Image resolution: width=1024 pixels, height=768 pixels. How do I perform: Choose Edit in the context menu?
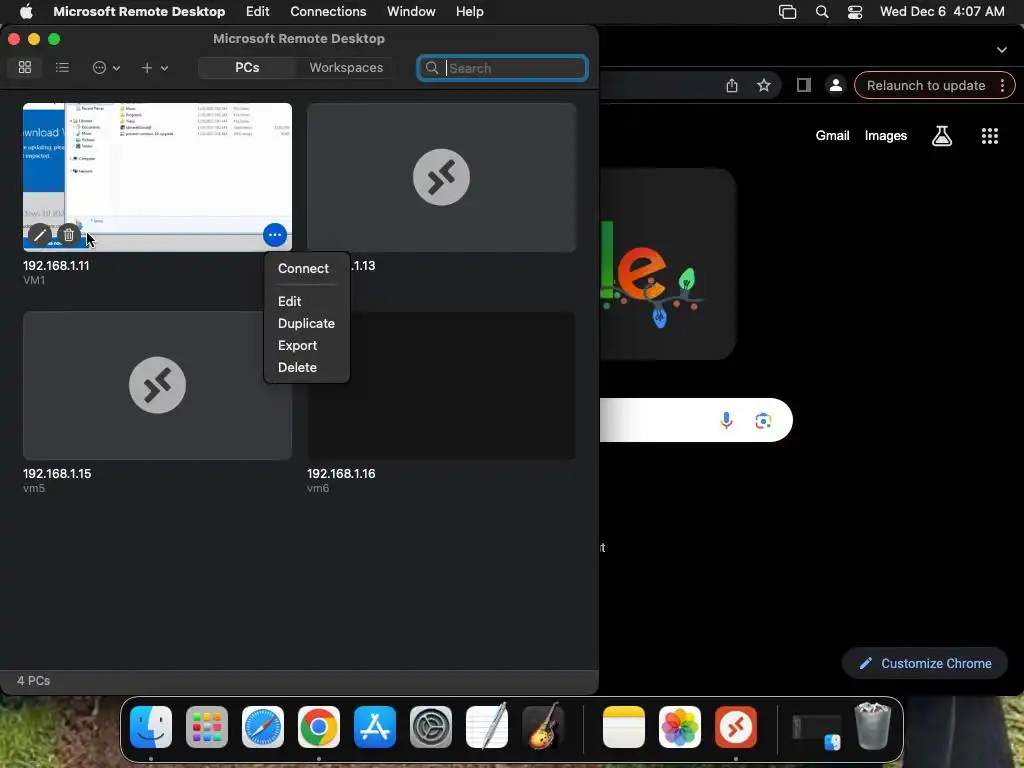click(289, 301)
